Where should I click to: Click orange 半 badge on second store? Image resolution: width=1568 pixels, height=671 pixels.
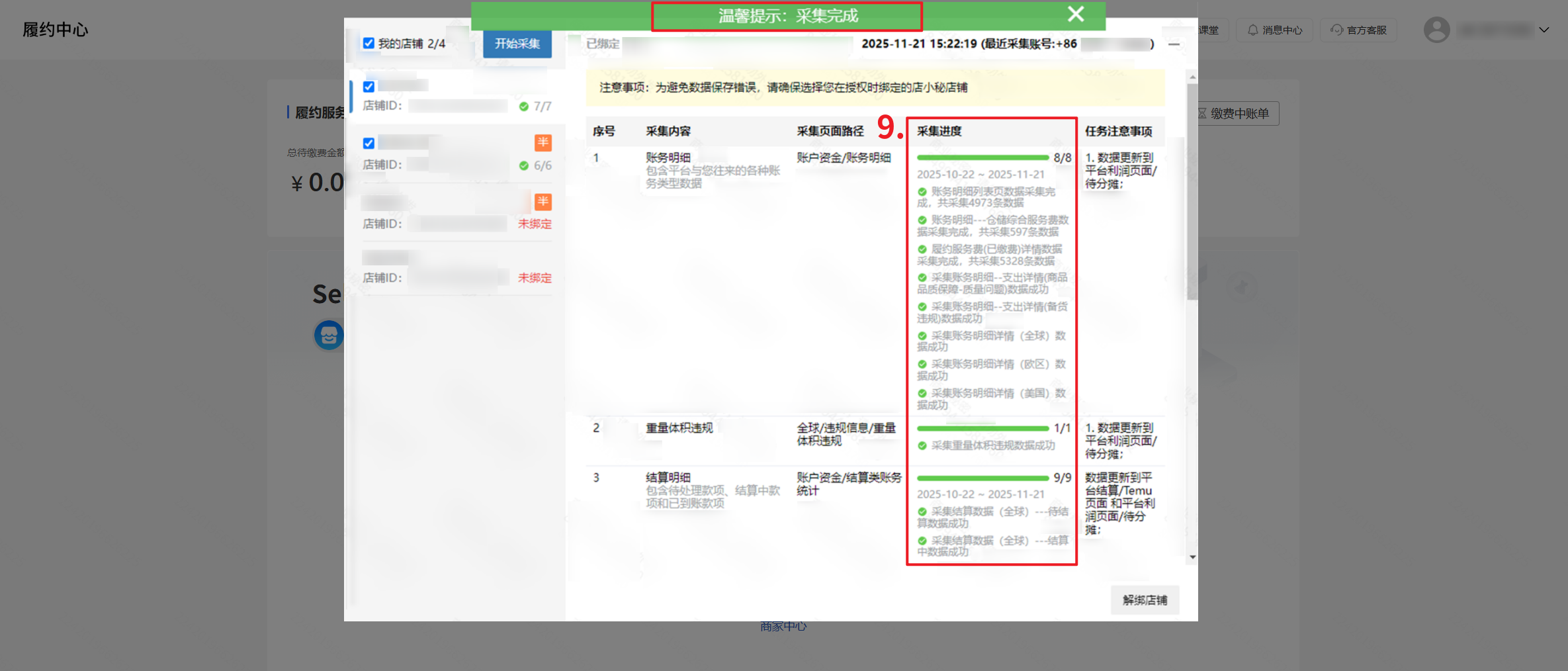543,142
